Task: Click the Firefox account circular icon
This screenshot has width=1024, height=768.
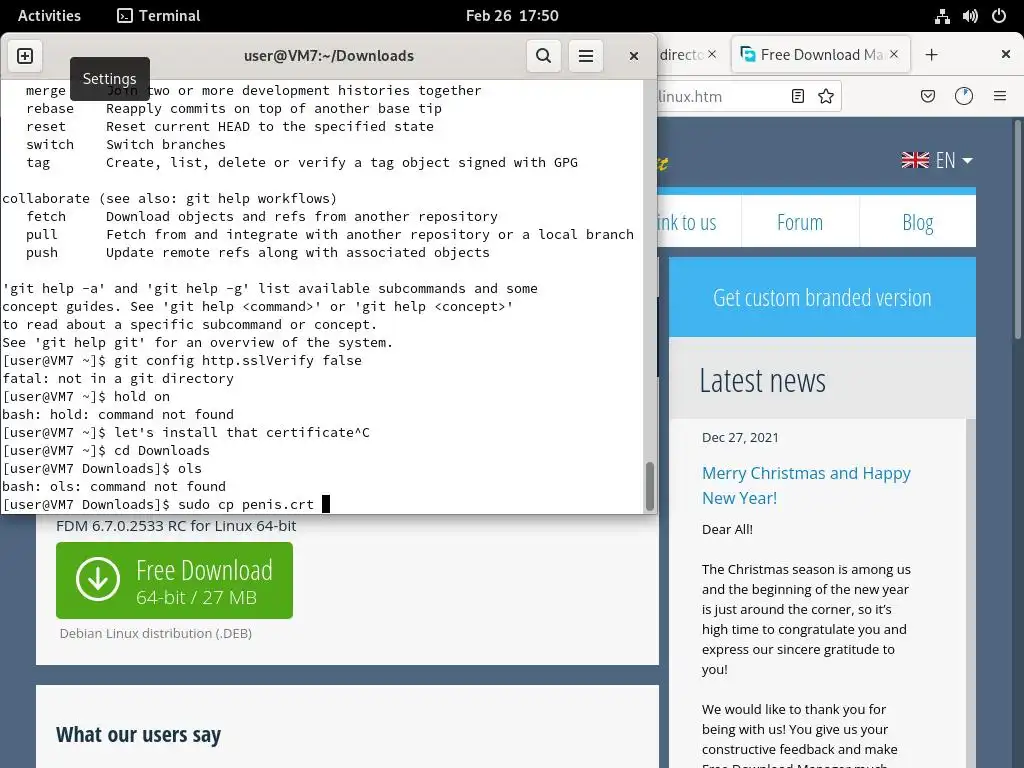Action: 963,97
